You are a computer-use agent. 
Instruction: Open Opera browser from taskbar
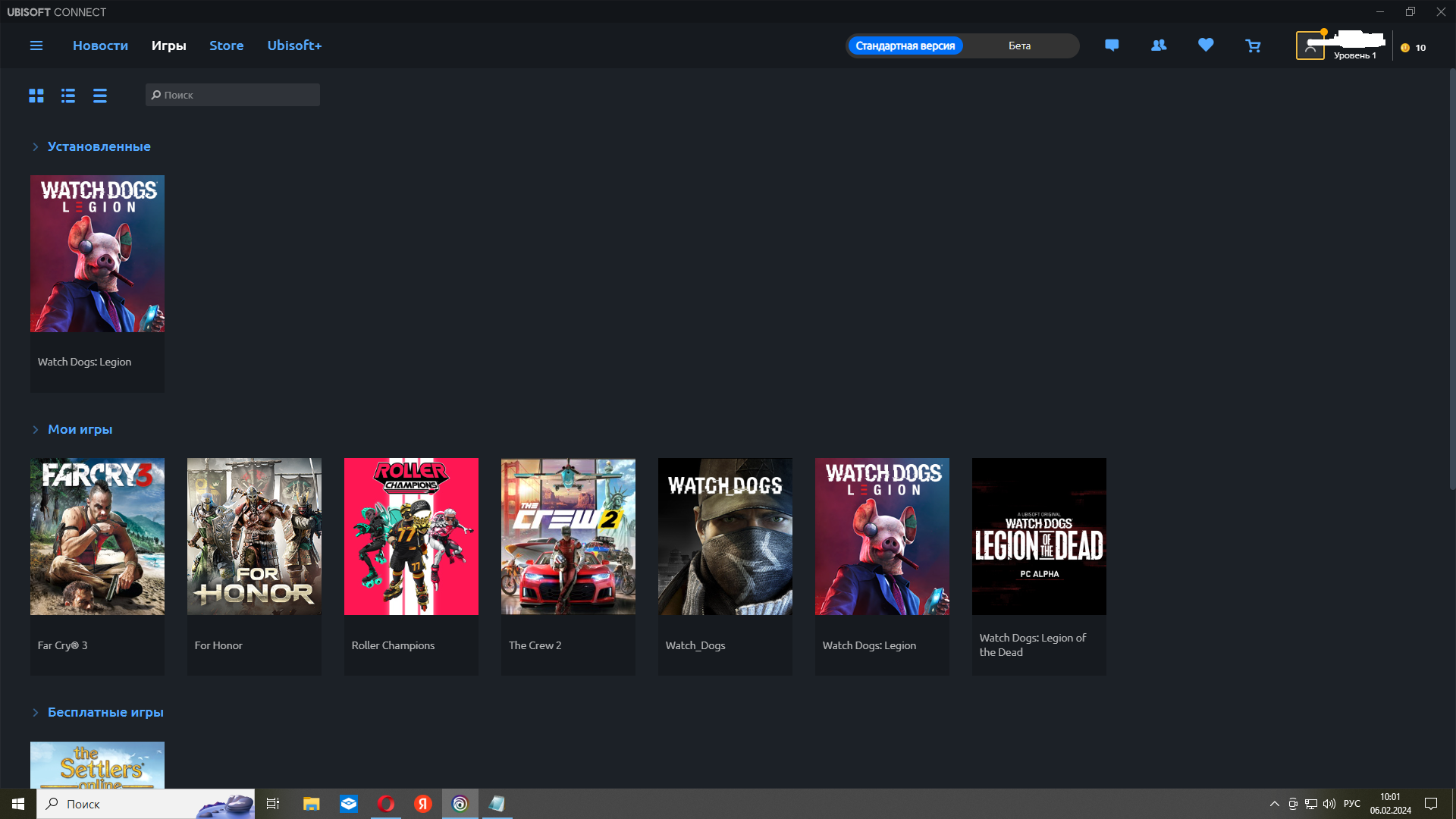click(x=386, y=804)
